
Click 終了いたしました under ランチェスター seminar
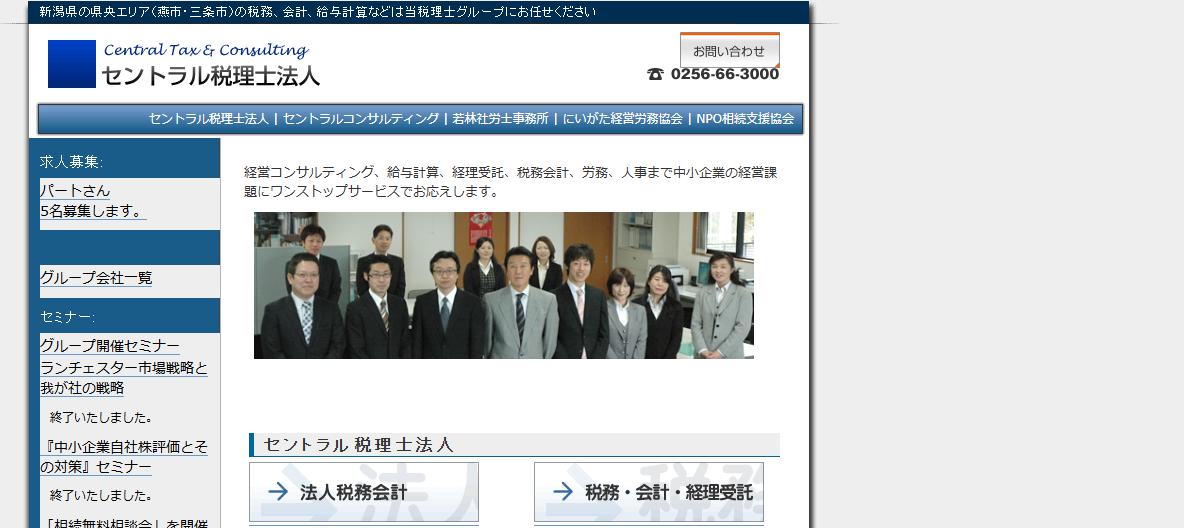coord(101,418)
